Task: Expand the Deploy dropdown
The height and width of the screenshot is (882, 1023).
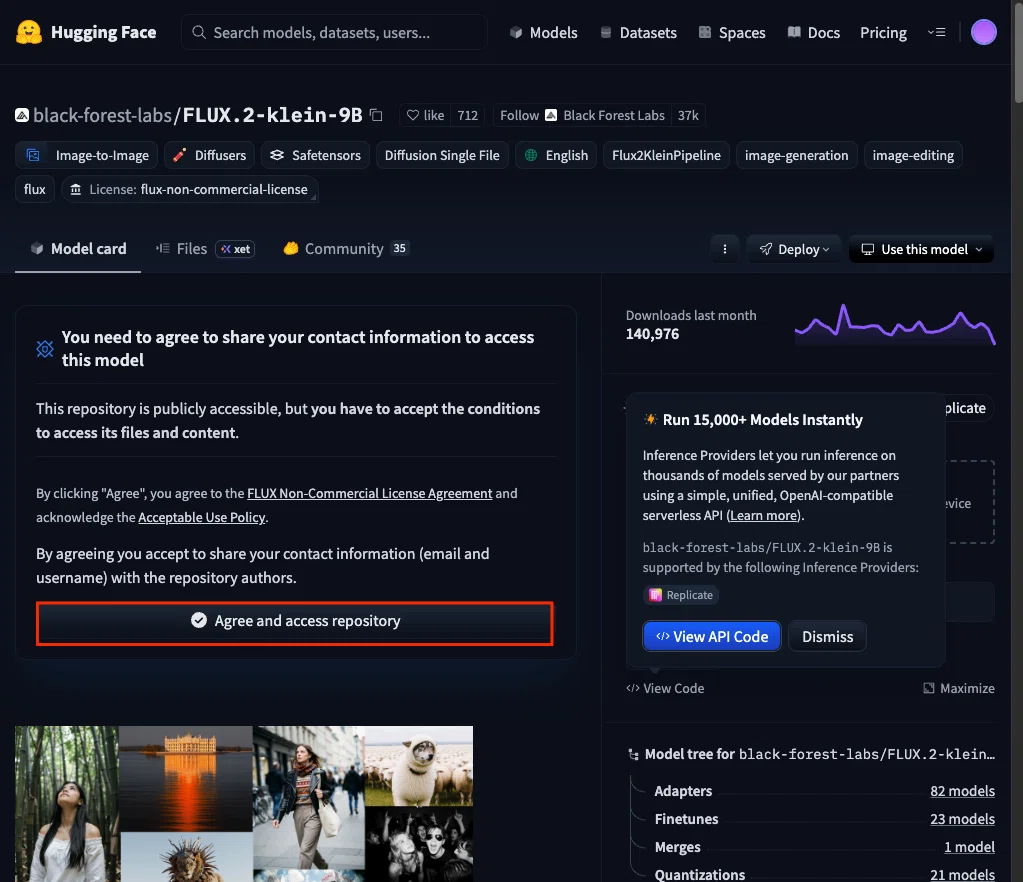Action: coord(794,249)
